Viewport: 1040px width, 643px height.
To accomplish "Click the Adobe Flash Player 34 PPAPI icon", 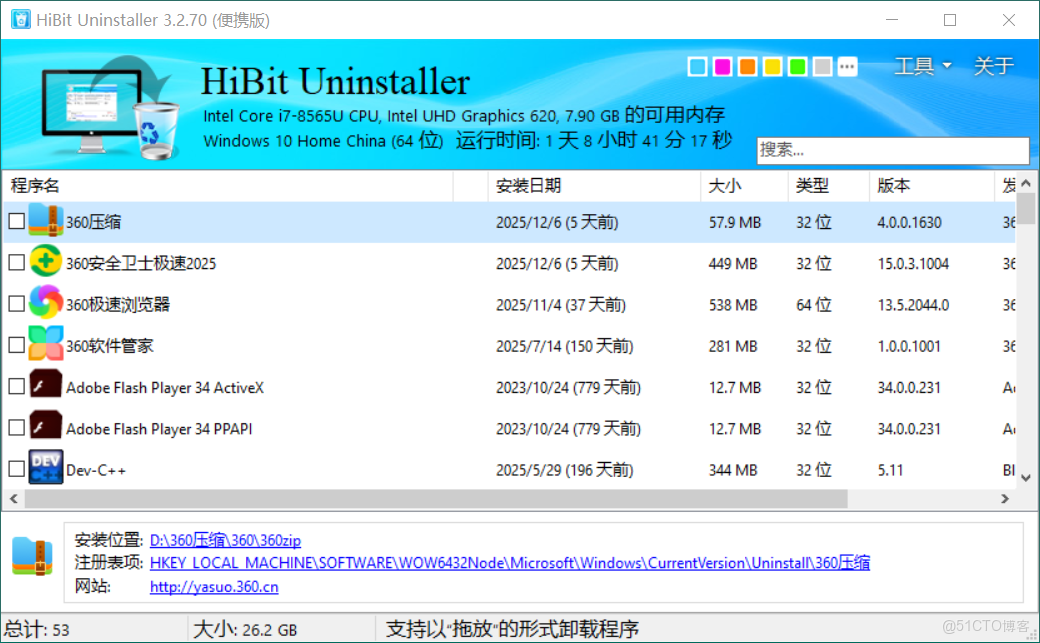I will tap(45, 427).
